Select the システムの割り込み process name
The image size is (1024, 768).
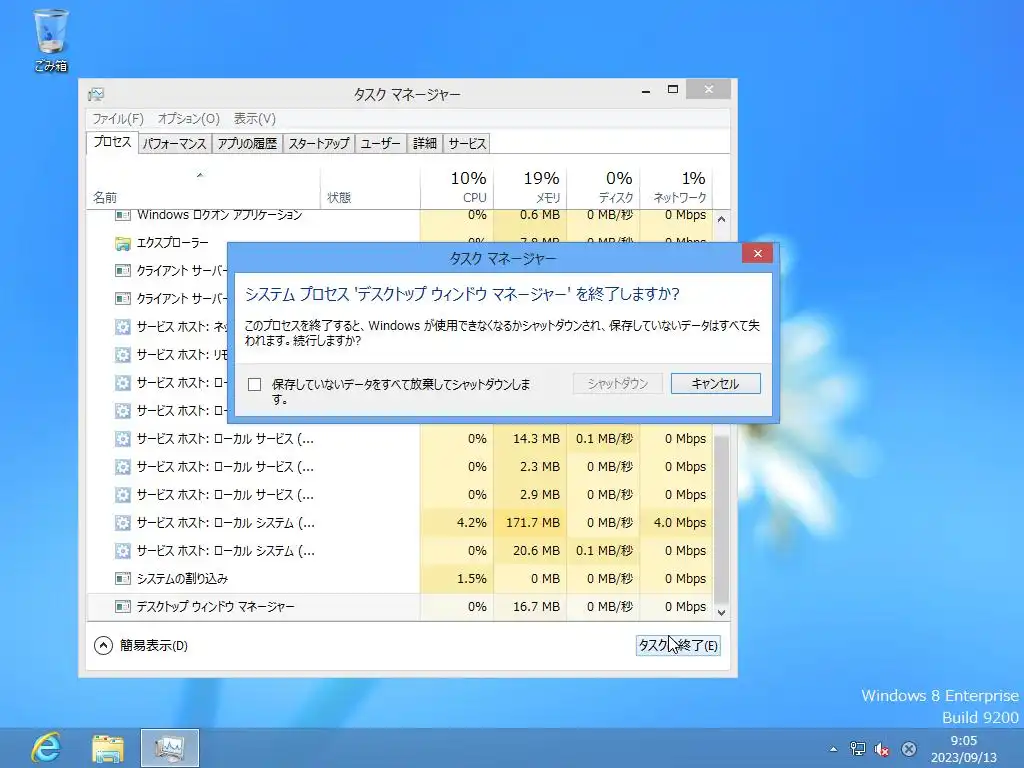[182, 579]
